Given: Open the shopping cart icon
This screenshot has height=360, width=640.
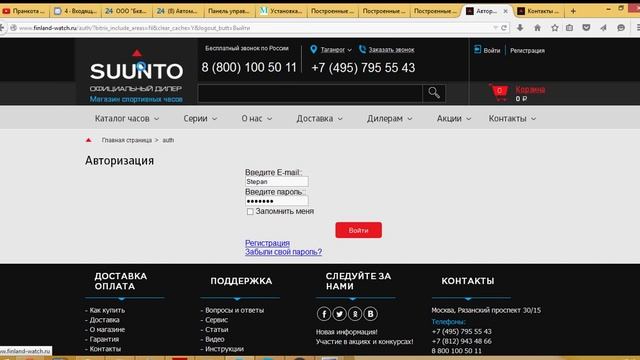Looking at the screenshot, I should [x=499, y=92].
